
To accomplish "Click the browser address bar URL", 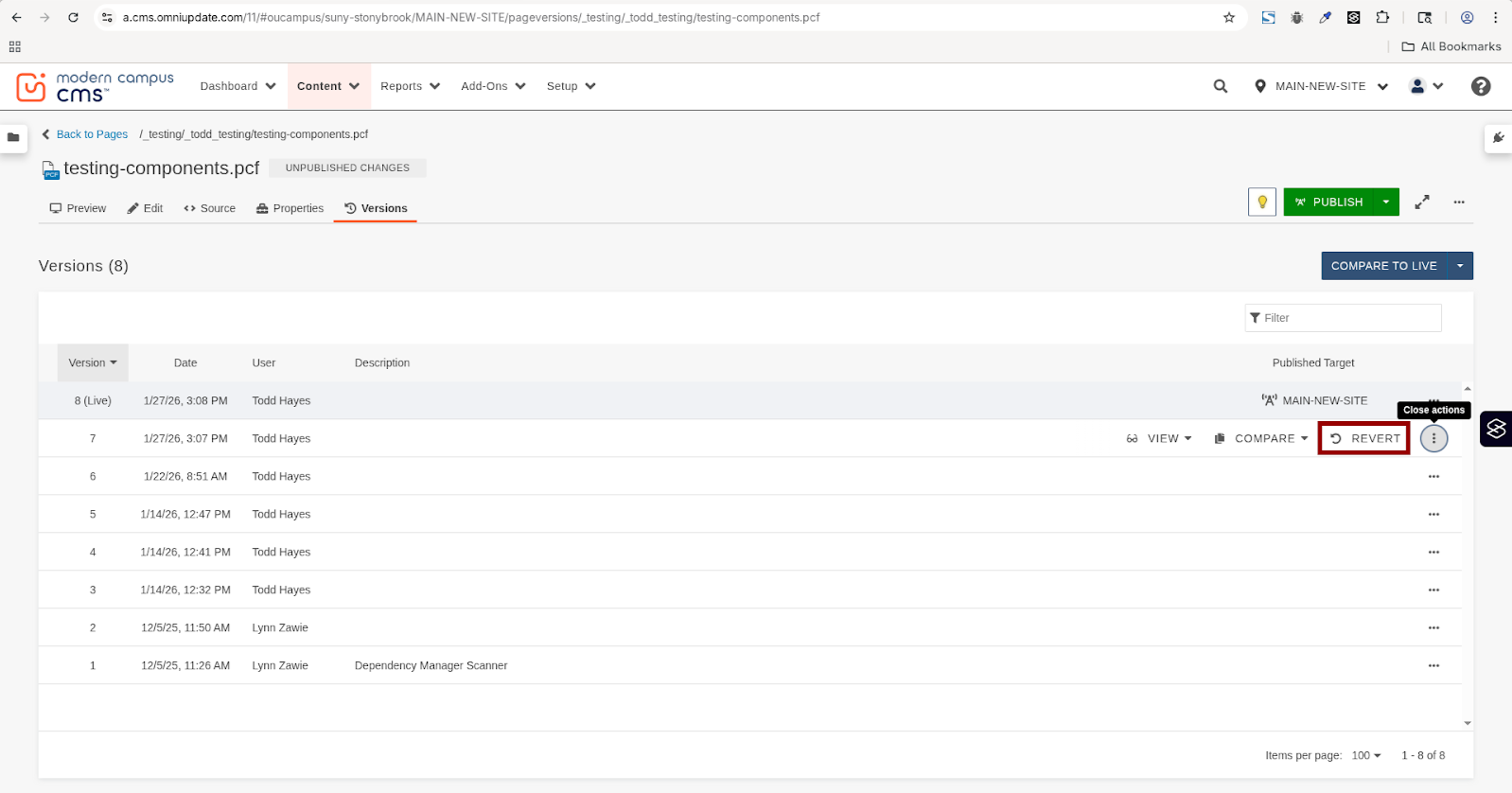I will click(x=471, y=17).
